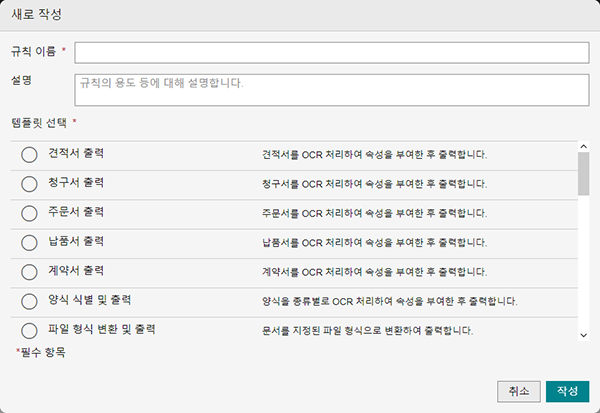Click the 주문서 출력 template name

[x=76, y=212]
